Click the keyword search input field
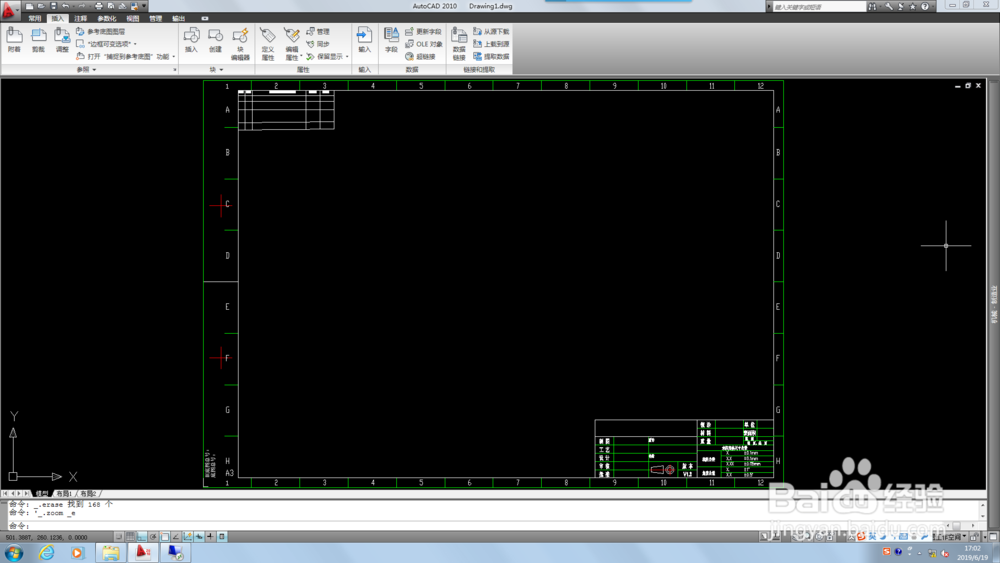Screen dimensions: 1000x563 click(820, 6)
